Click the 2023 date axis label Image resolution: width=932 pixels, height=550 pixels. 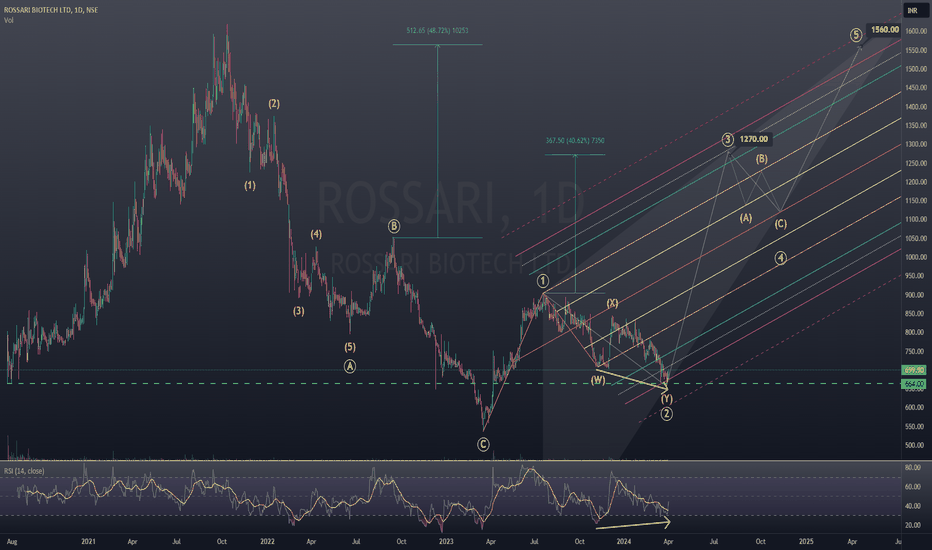click(446, 542)
